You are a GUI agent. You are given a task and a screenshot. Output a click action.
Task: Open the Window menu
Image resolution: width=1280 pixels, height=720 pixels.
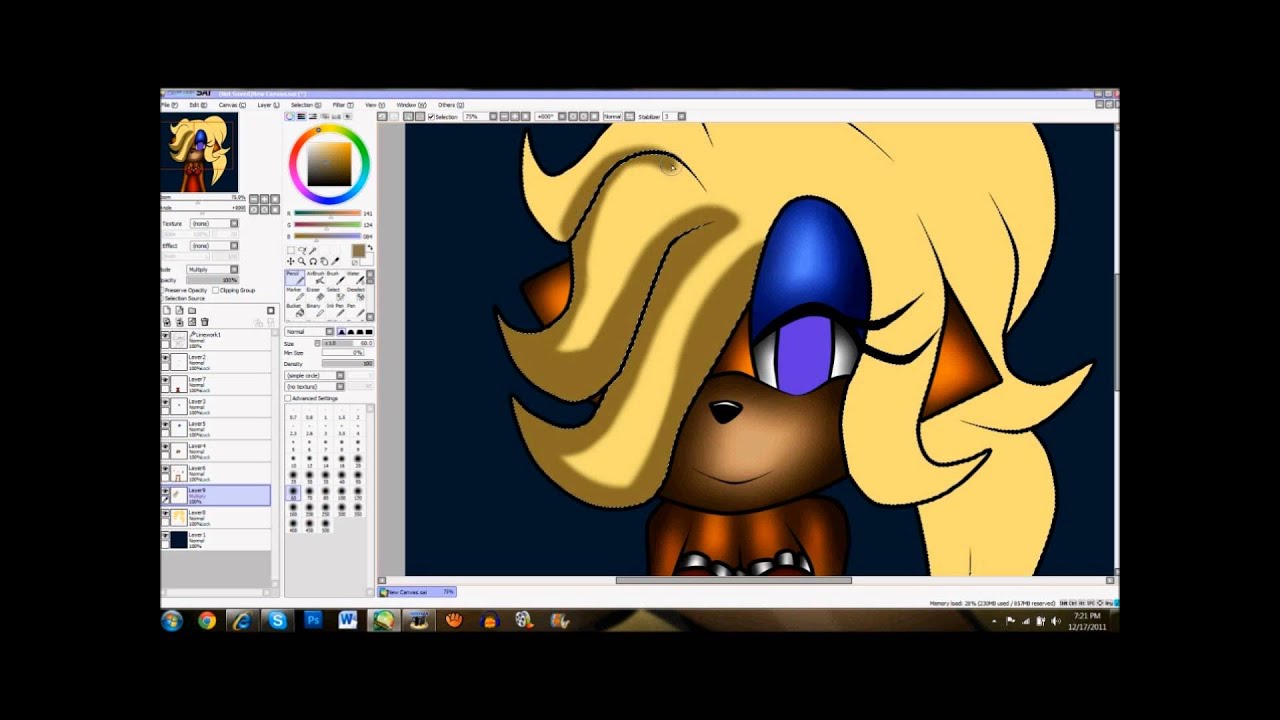(x=411, y=105)
